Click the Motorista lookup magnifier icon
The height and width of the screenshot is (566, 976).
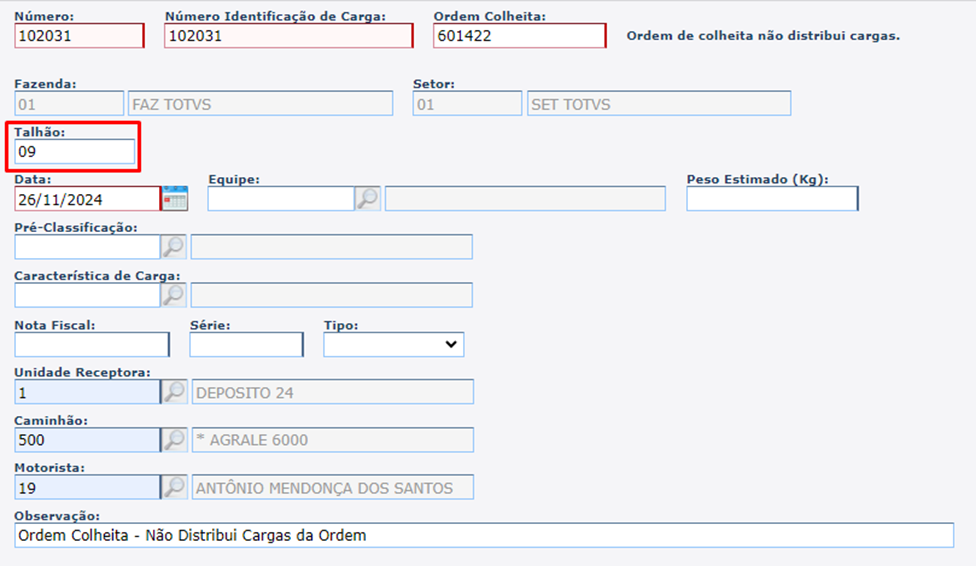tap(174, 487)
